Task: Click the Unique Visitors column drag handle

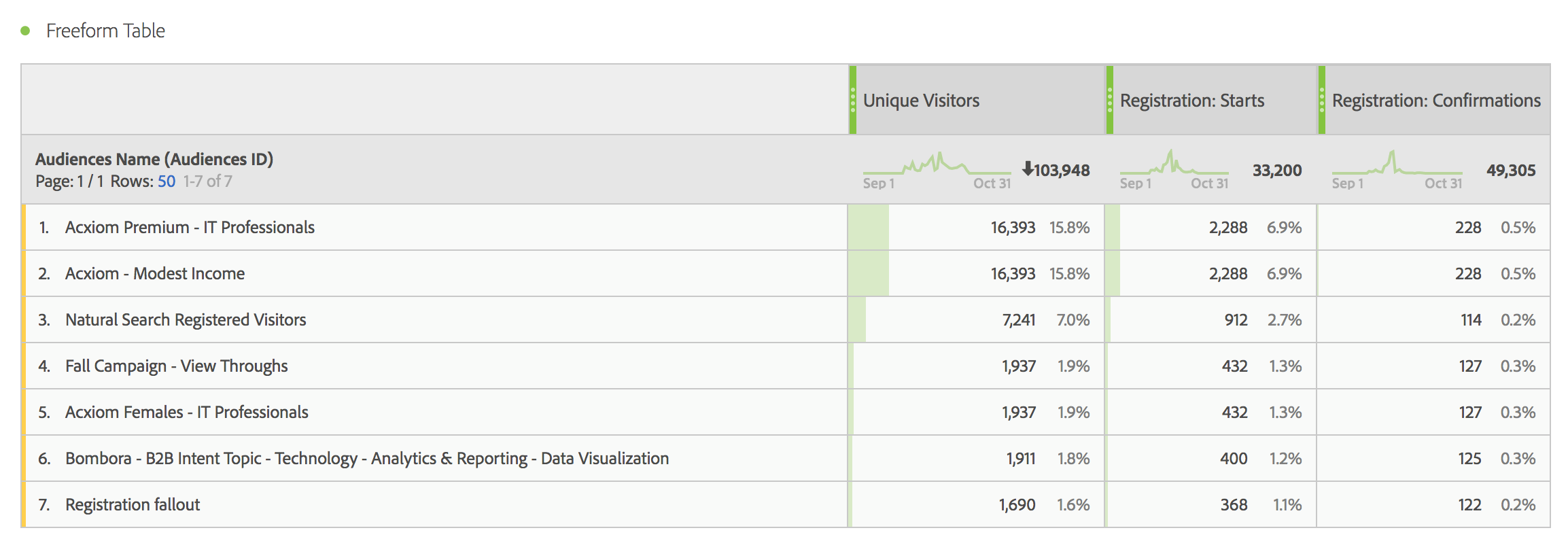Action: point(853,100)
